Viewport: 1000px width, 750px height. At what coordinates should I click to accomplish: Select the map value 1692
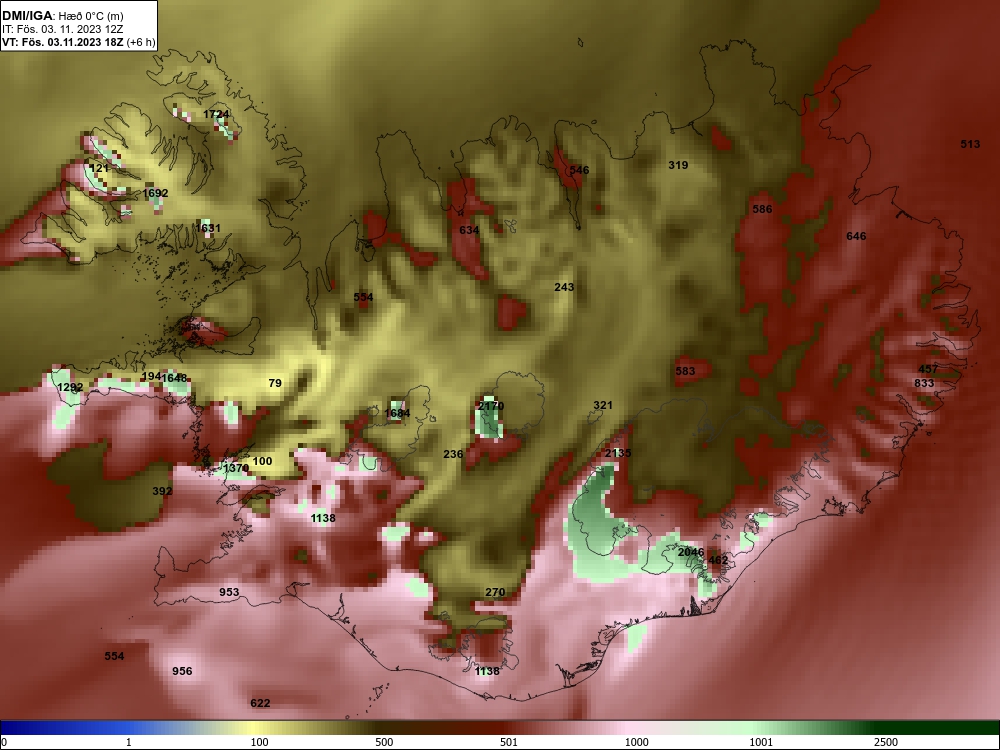156,193
